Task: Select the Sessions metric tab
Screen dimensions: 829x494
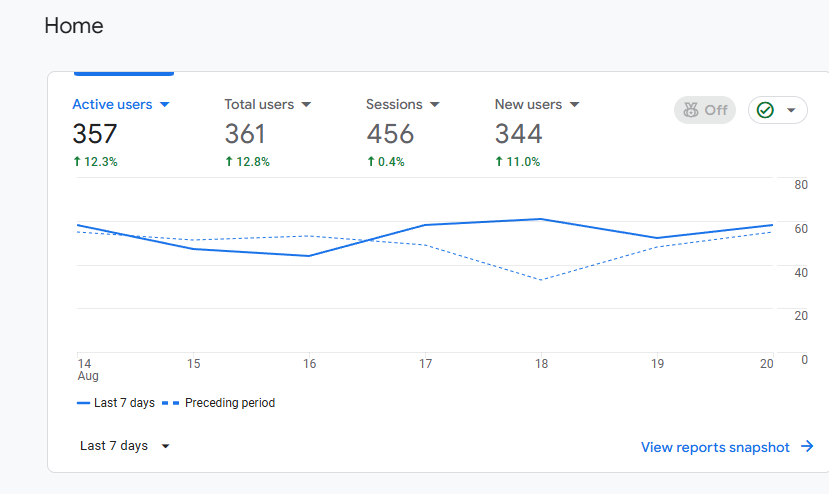Action: 403,132
